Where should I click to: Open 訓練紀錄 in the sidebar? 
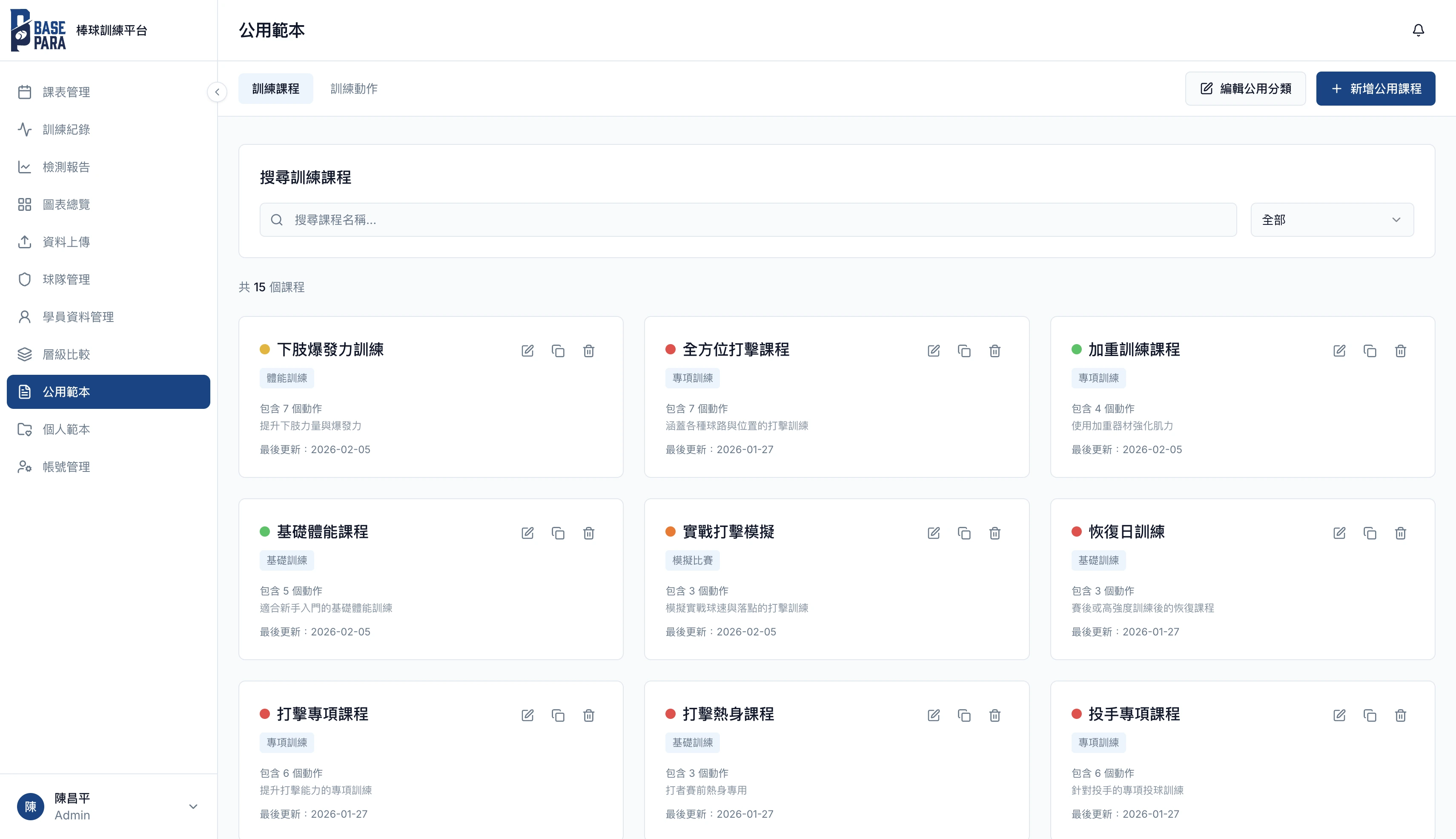(x=108, y=129)
